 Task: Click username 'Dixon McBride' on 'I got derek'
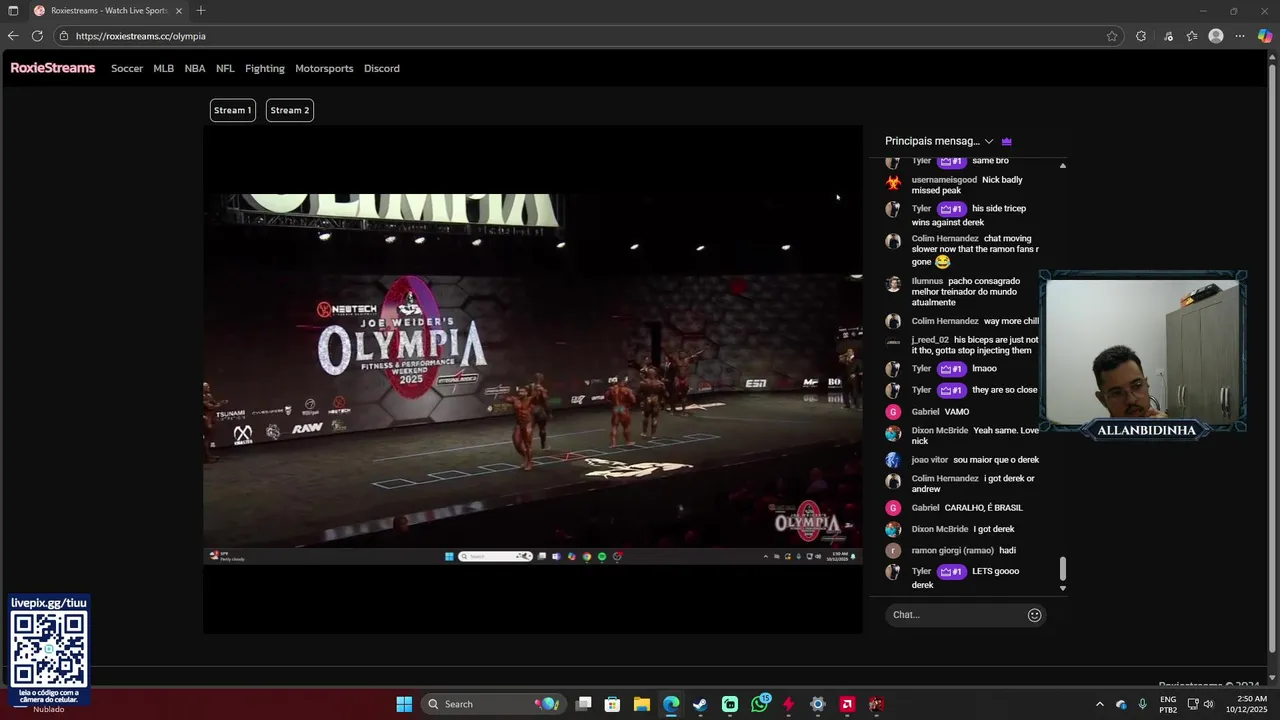939,529
